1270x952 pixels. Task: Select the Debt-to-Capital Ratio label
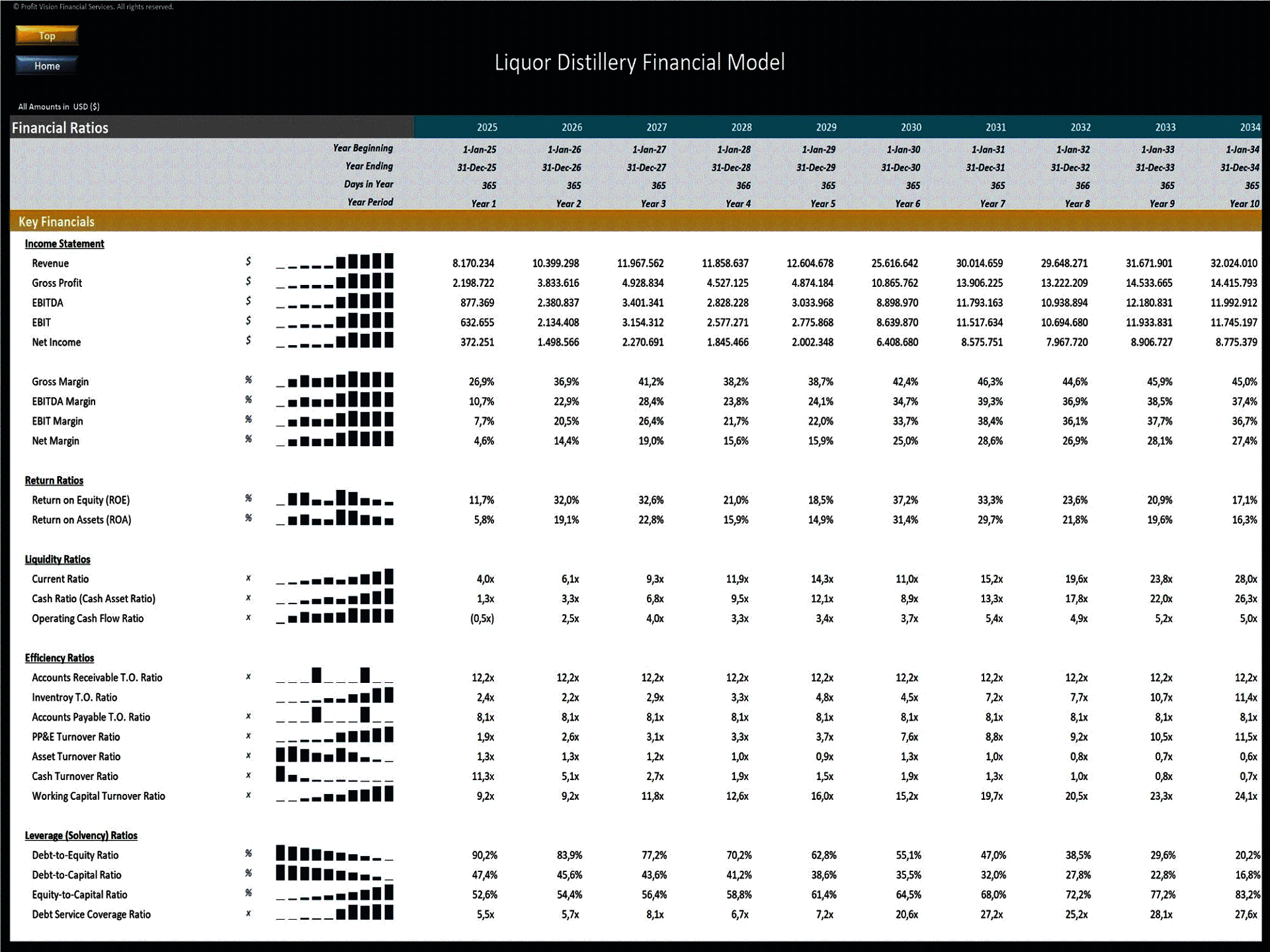[x=77, y=875]
